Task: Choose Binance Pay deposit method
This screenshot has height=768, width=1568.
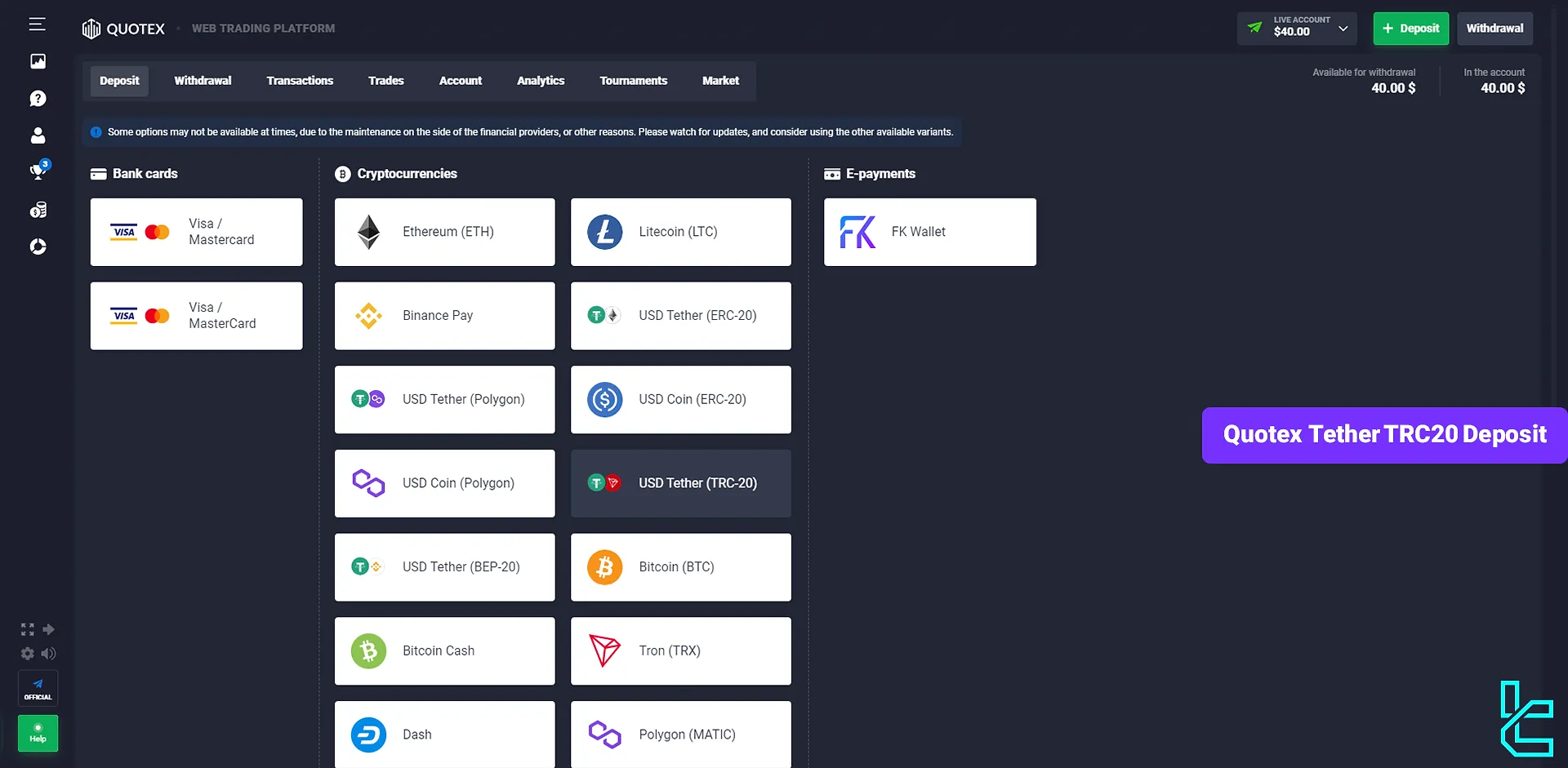Action: (444, 316)
